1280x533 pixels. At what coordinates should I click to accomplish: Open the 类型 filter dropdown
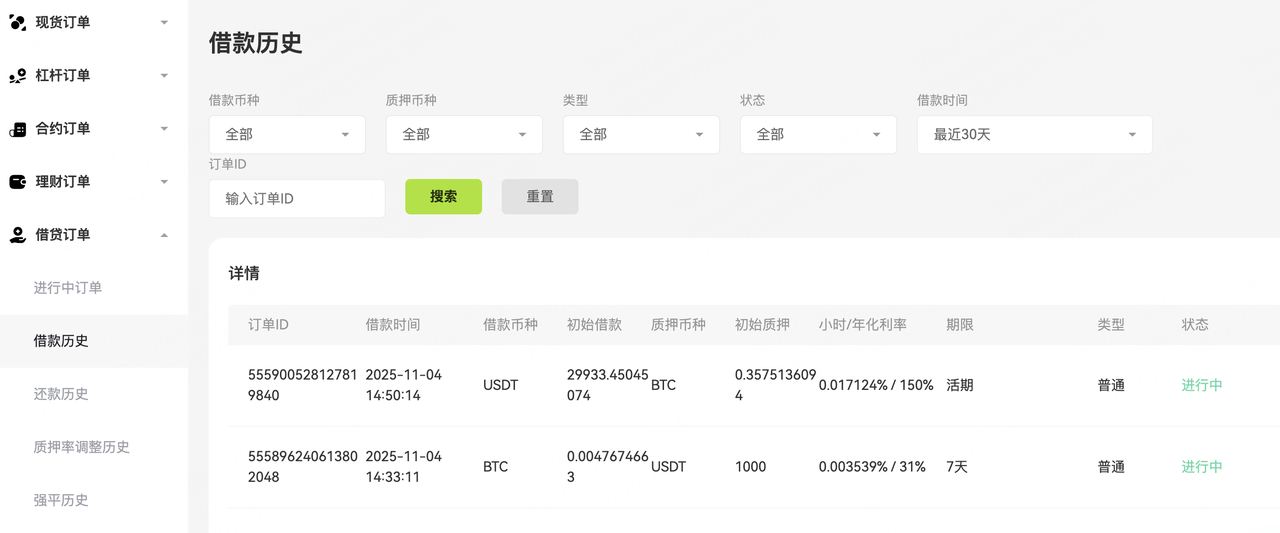(x=641, y=134)
